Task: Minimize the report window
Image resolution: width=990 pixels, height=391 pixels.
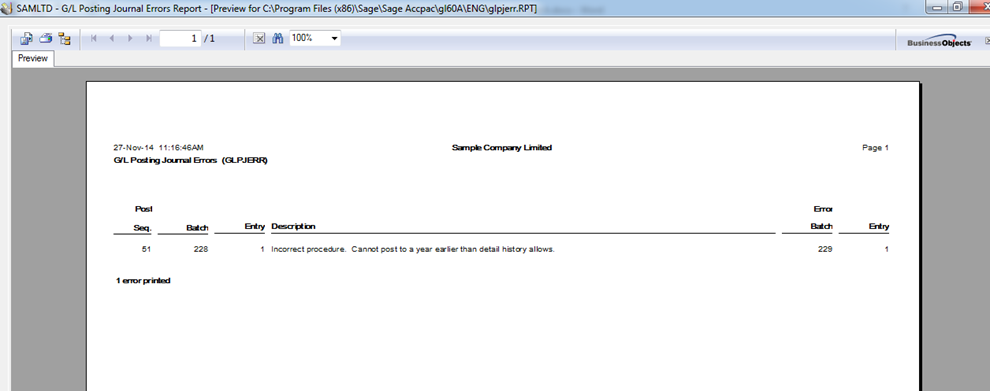Action: (937, 7)
